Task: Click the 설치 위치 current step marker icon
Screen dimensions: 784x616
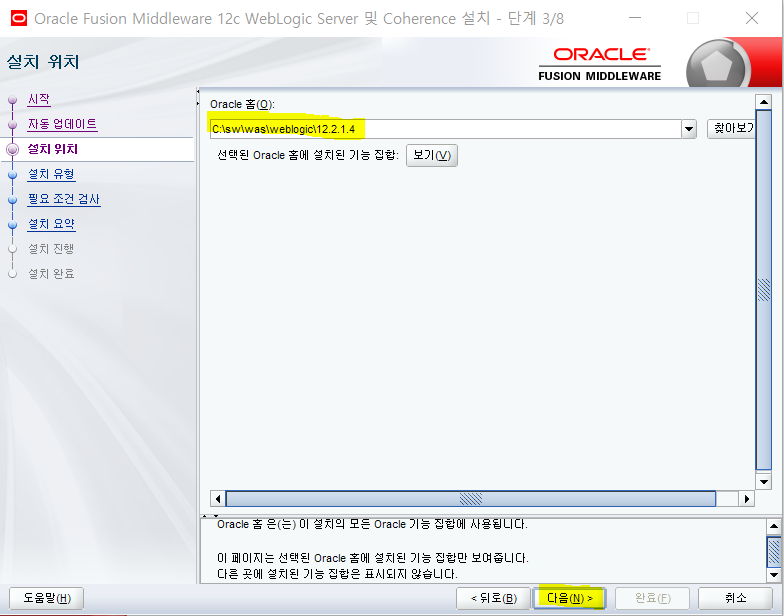Action: [x=12, y=149]
